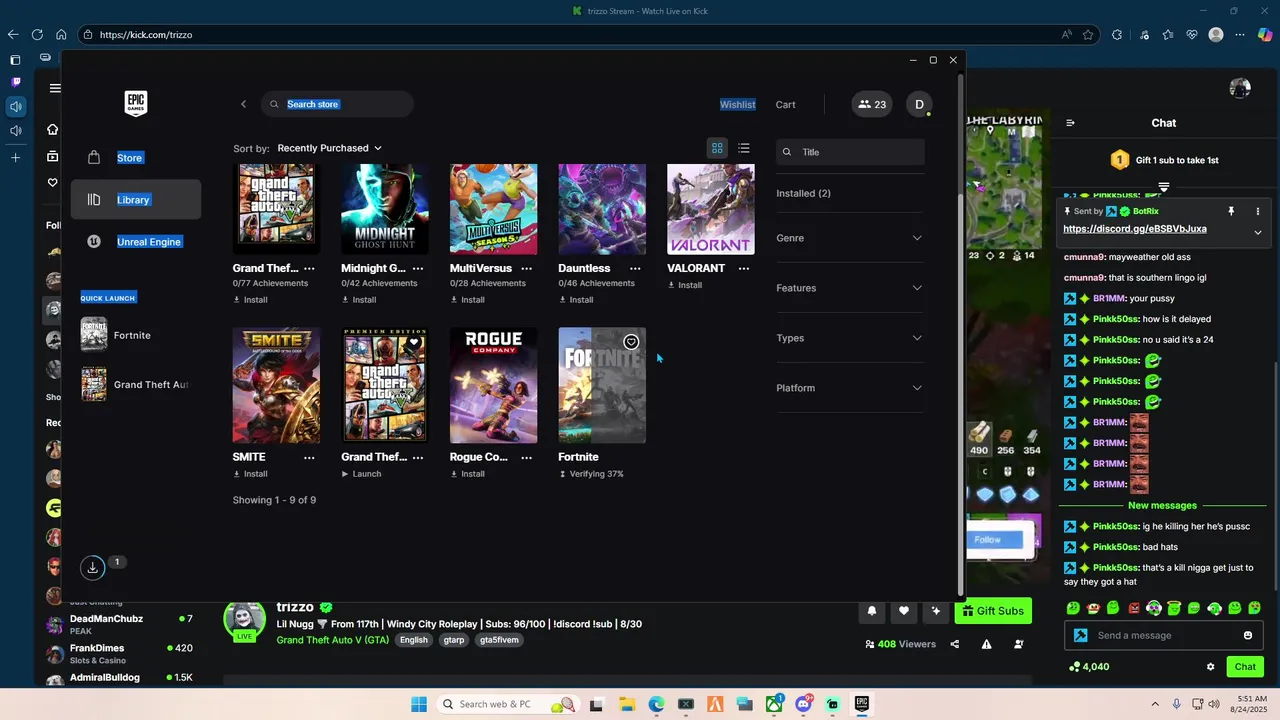The height and width of the screenshot is (720, 1280).
Task: Install MultiVersus
Action: 467,300
